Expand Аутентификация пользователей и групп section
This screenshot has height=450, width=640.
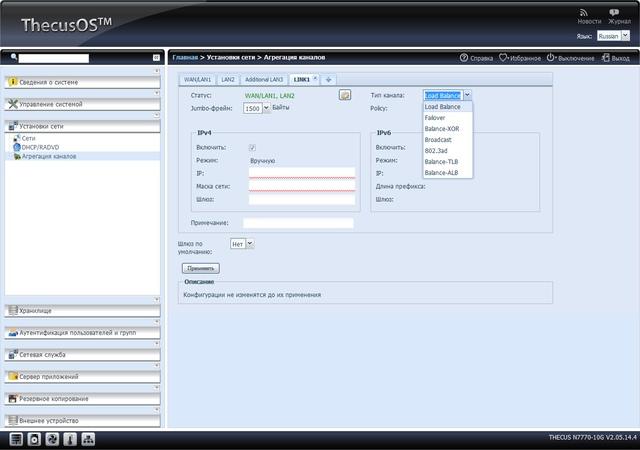(x=82, y=333)
